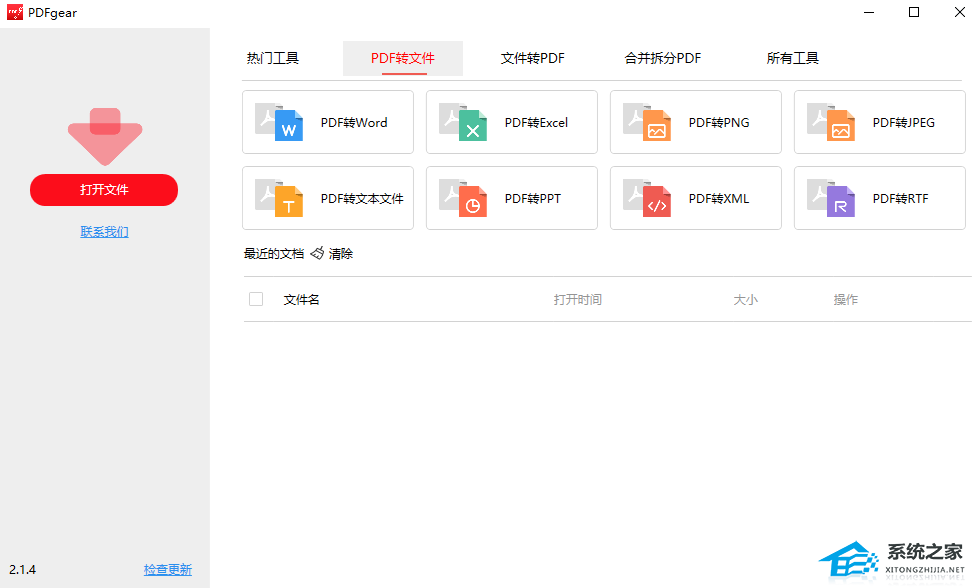This screenshot has height=588, width=980.
Task: Maximize the PDFgear window
Action: pos(913,12)
